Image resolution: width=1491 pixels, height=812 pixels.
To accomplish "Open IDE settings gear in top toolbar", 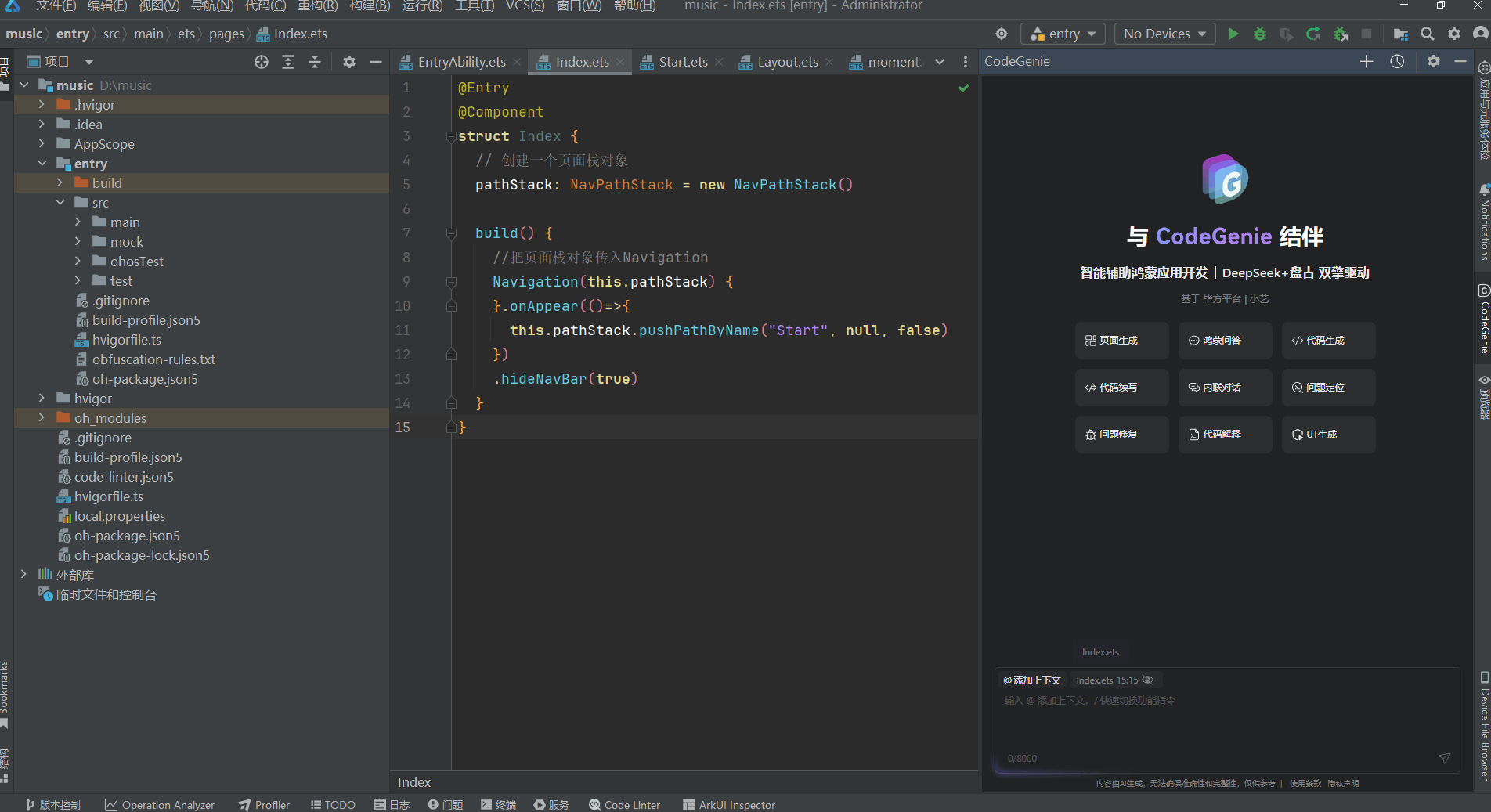I will tap(1454, 34).
